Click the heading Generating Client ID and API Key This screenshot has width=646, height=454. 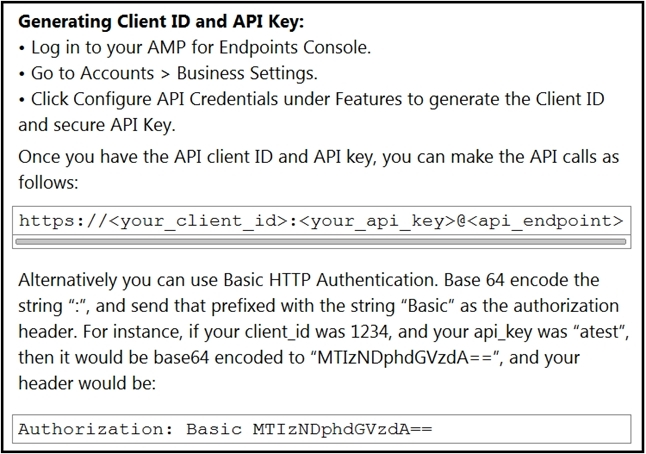pos(161,21)
